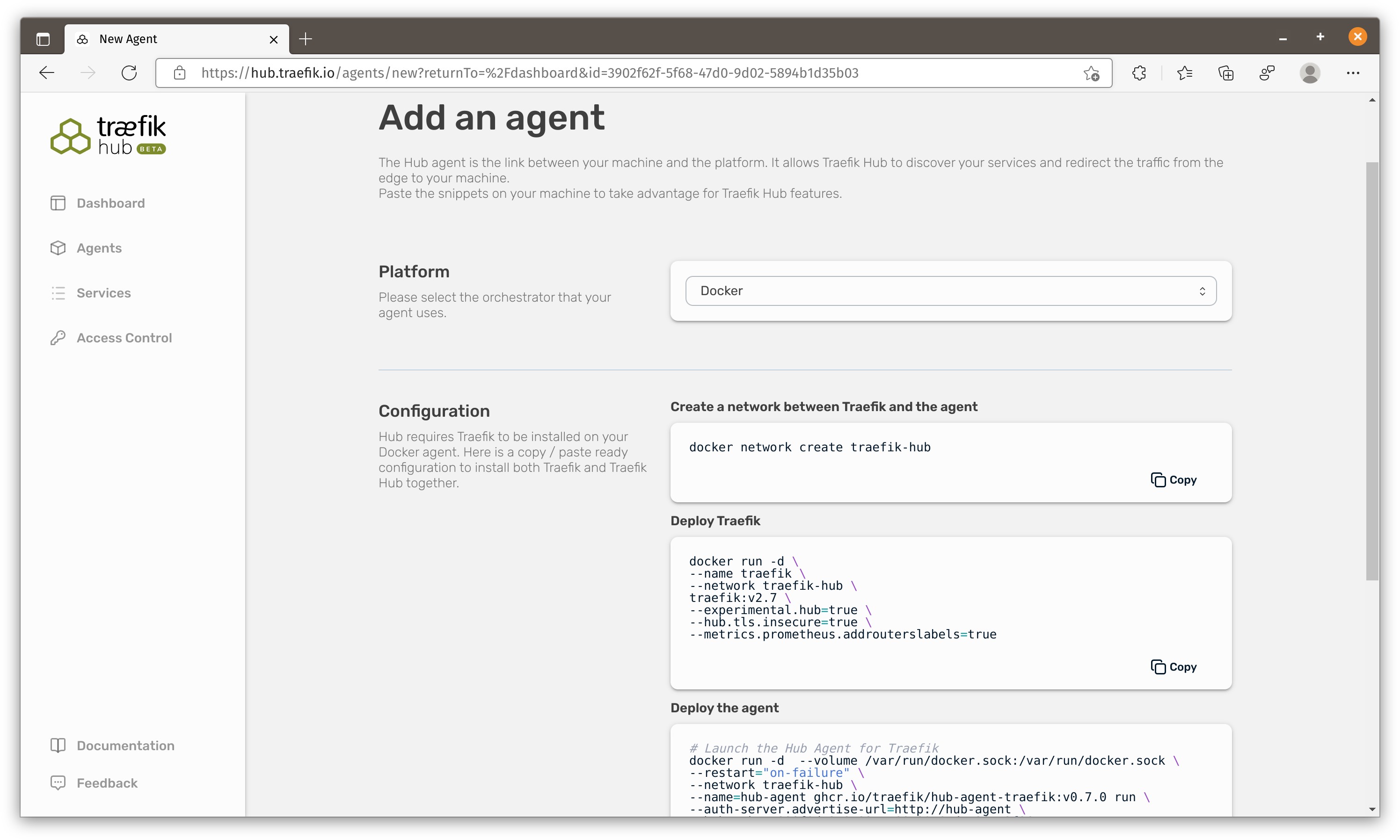Viewport: 1400px width, 840px height.
Task: Open browser extensions menu
Action: (1139, 73)
